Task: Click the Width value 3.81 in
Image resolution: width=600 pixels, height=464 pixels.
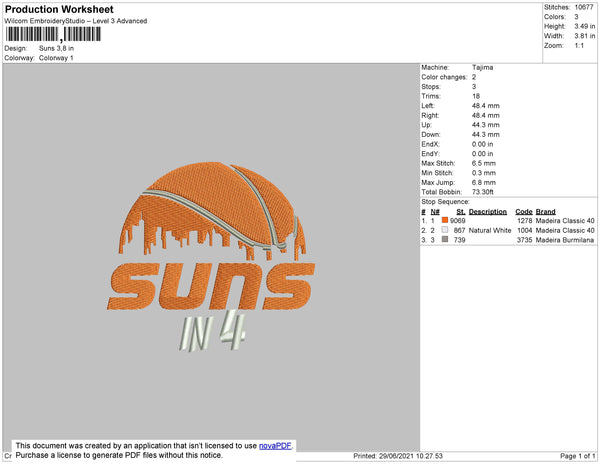Action: coord(584,36)
